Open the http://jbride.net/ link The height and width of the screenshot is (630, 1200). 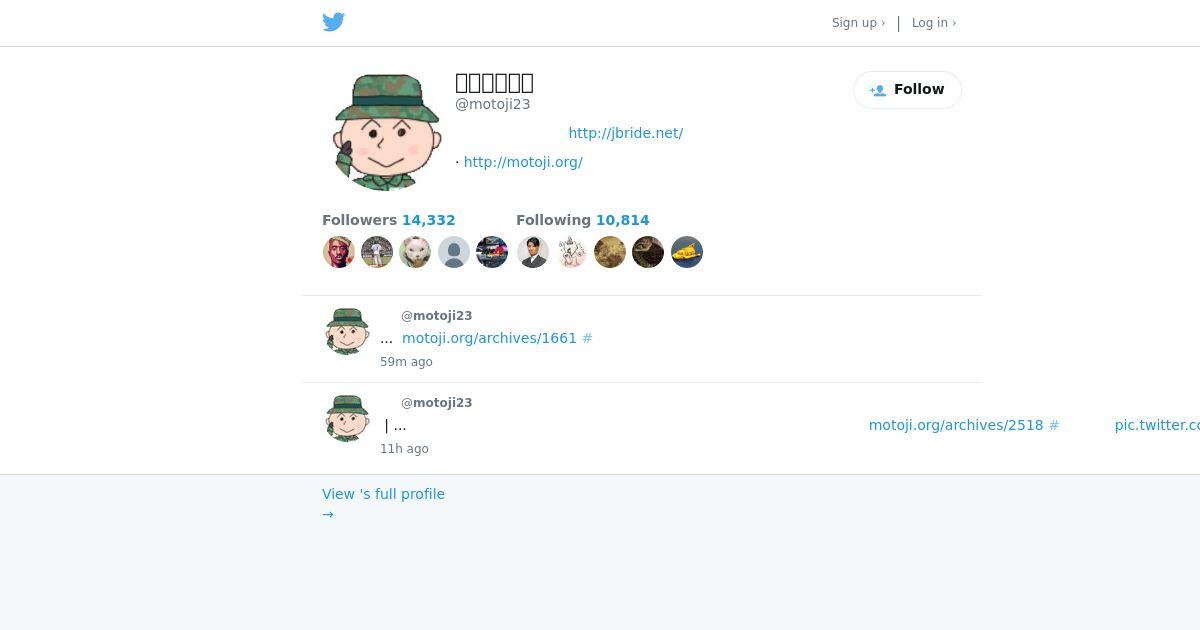point(626,133)
